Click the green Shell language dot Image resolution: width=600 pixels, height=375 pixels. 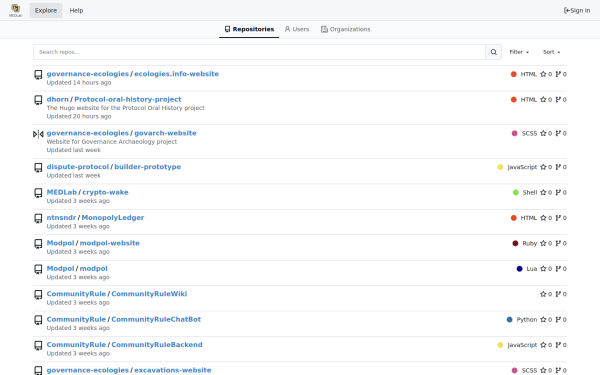pos(516,192)
